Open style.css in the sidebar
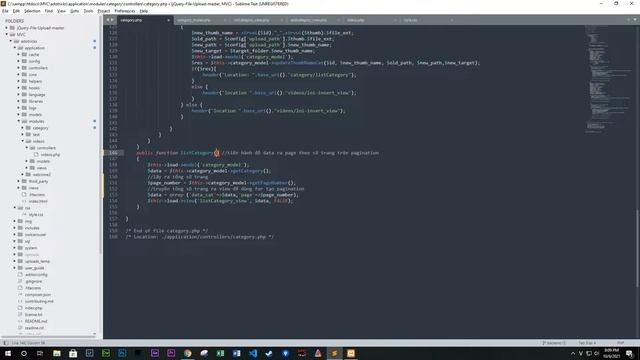Image resolution: width=640 pixels, height=360 pixels. [36, 215]
